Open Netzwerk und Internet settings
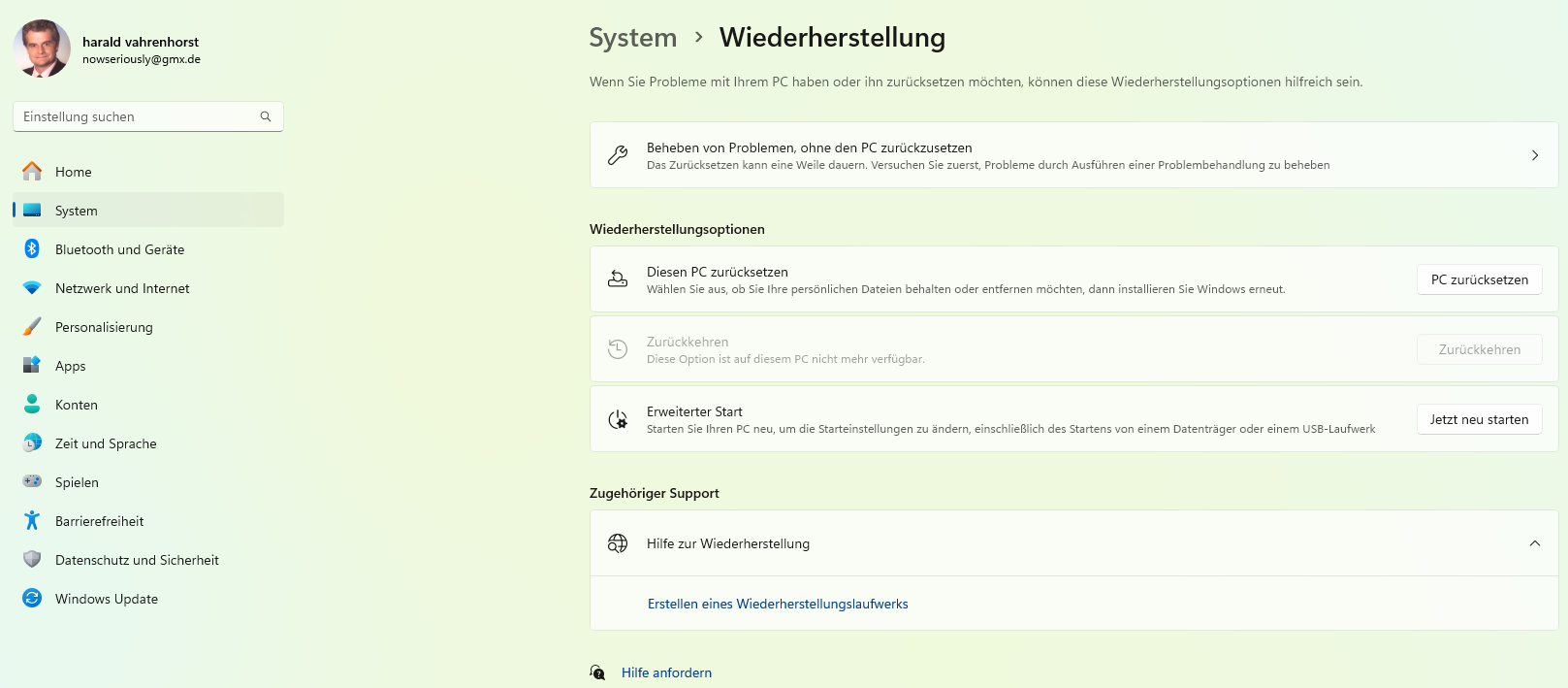Viewport: 1568px width, 688px height. click(148, 288)
